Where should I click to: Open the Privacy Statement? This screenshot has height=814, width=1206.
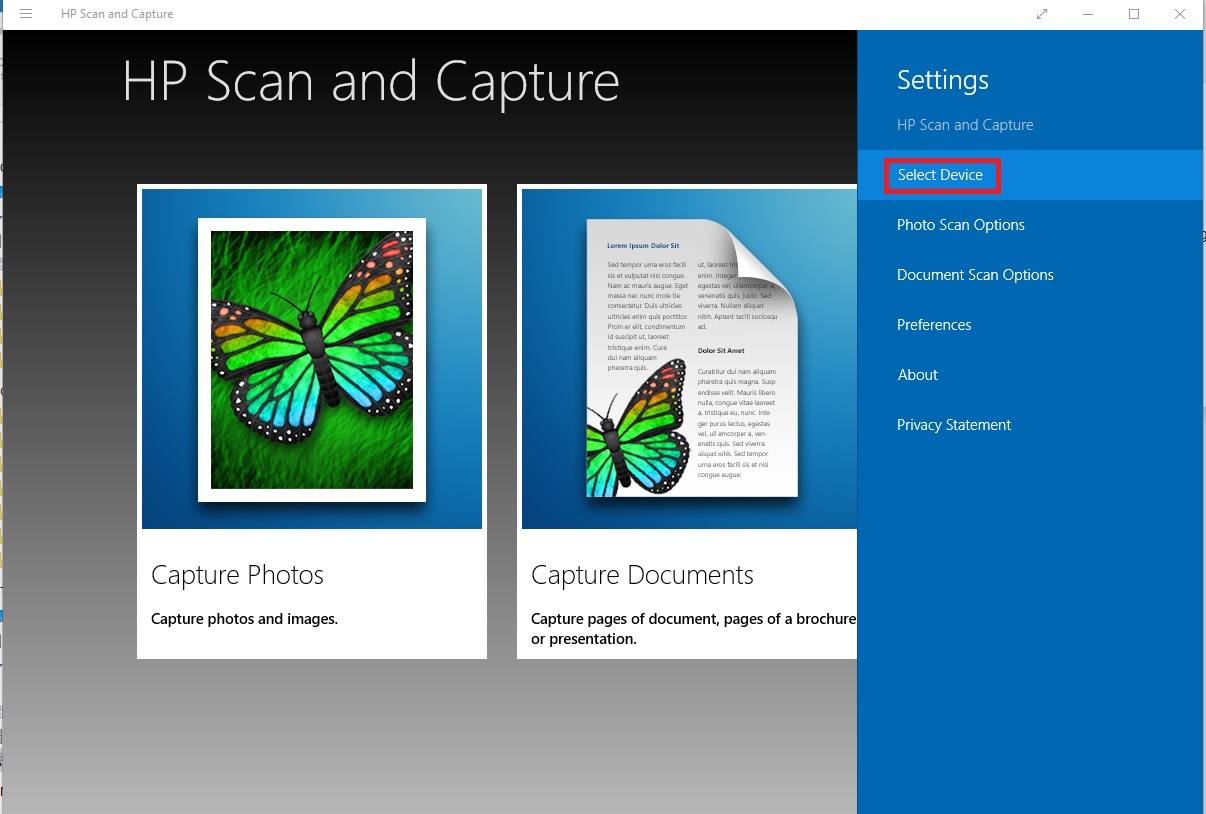(x=1031, y=425)
